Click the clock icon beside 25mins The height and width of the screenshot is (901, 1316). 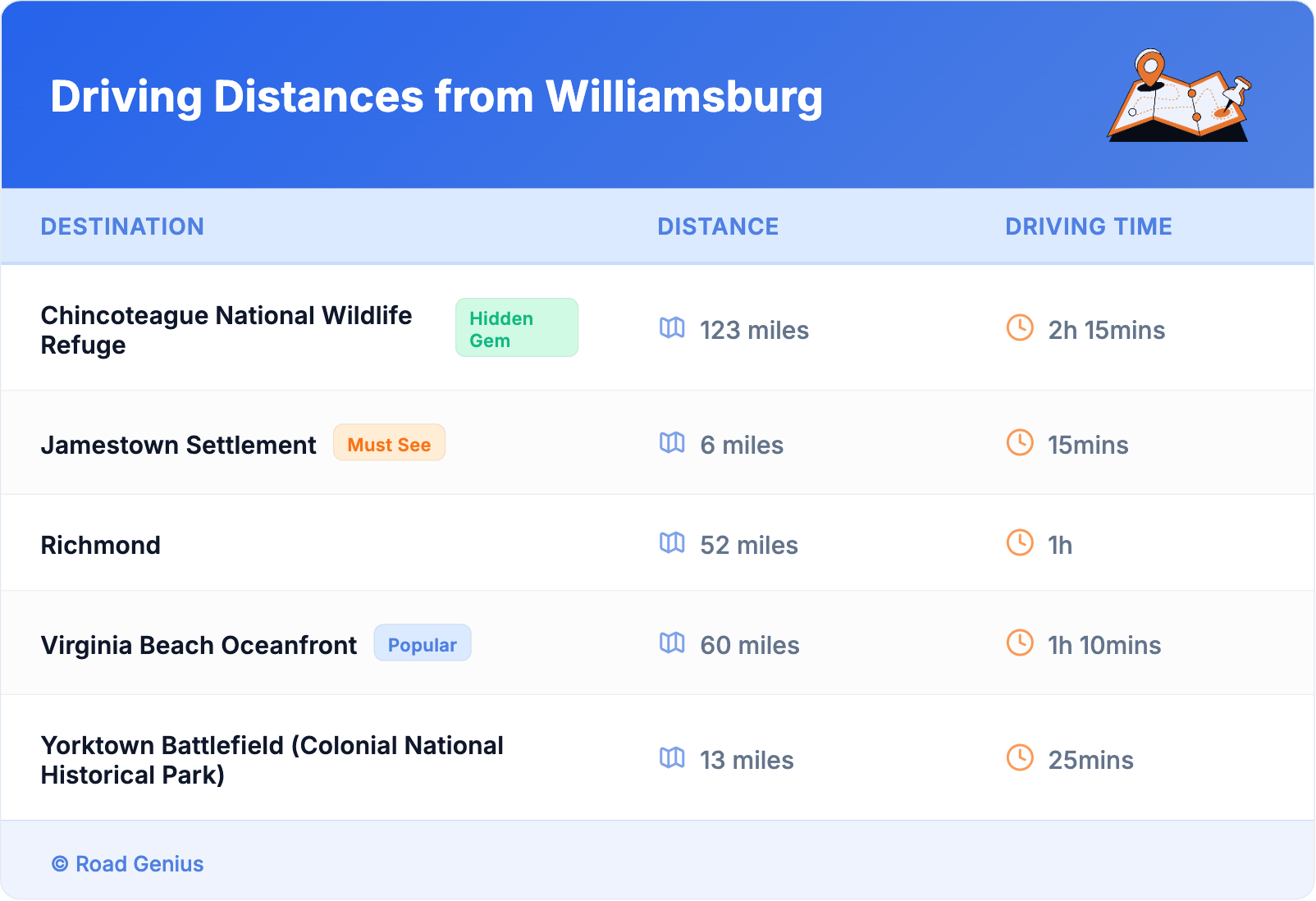(x=1020, y=758)
